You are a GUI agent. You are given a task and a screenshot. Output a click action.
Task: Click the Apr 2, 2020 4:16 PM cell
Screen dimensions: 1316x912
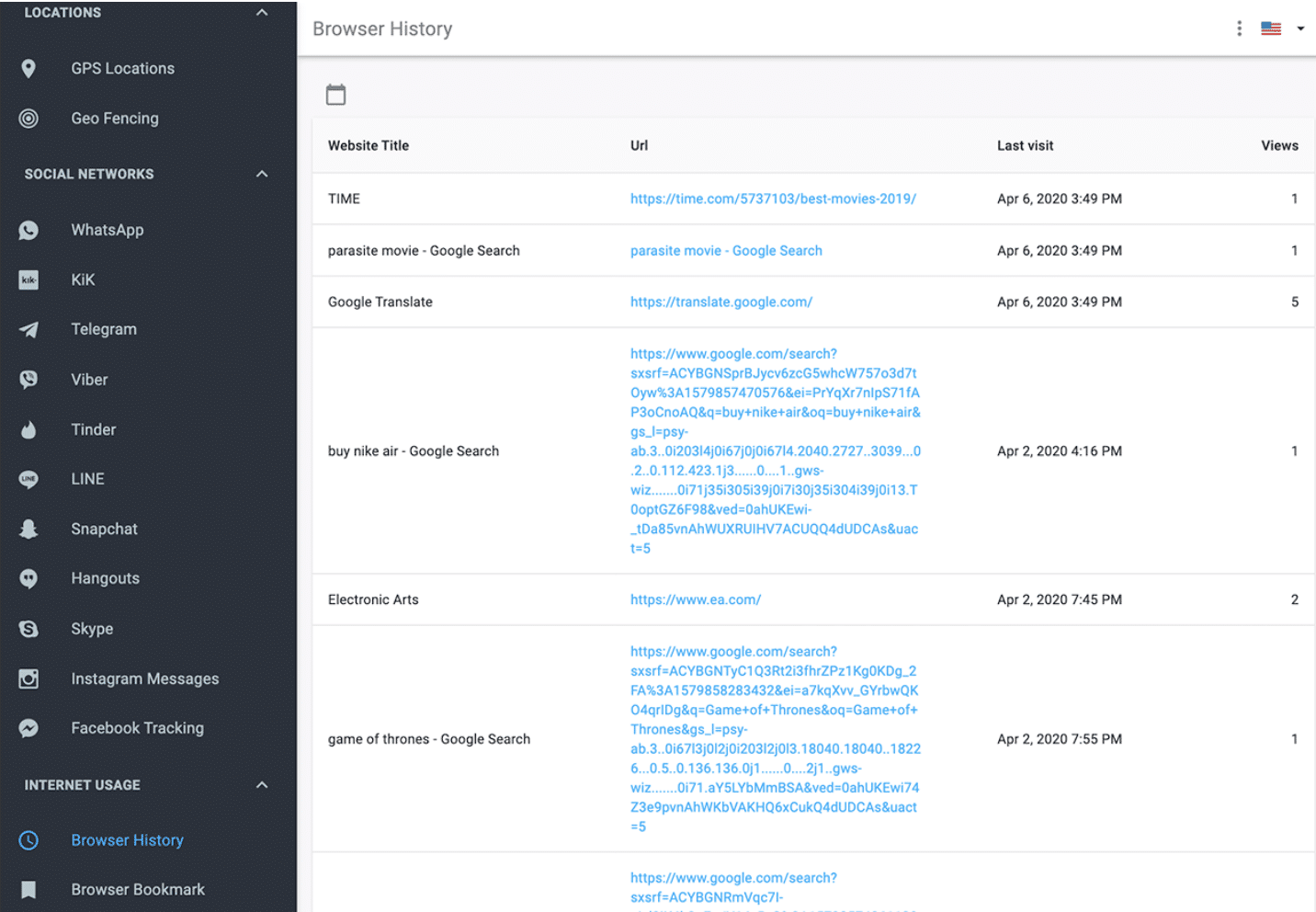pyautogui.click(x=1060, y=451)
